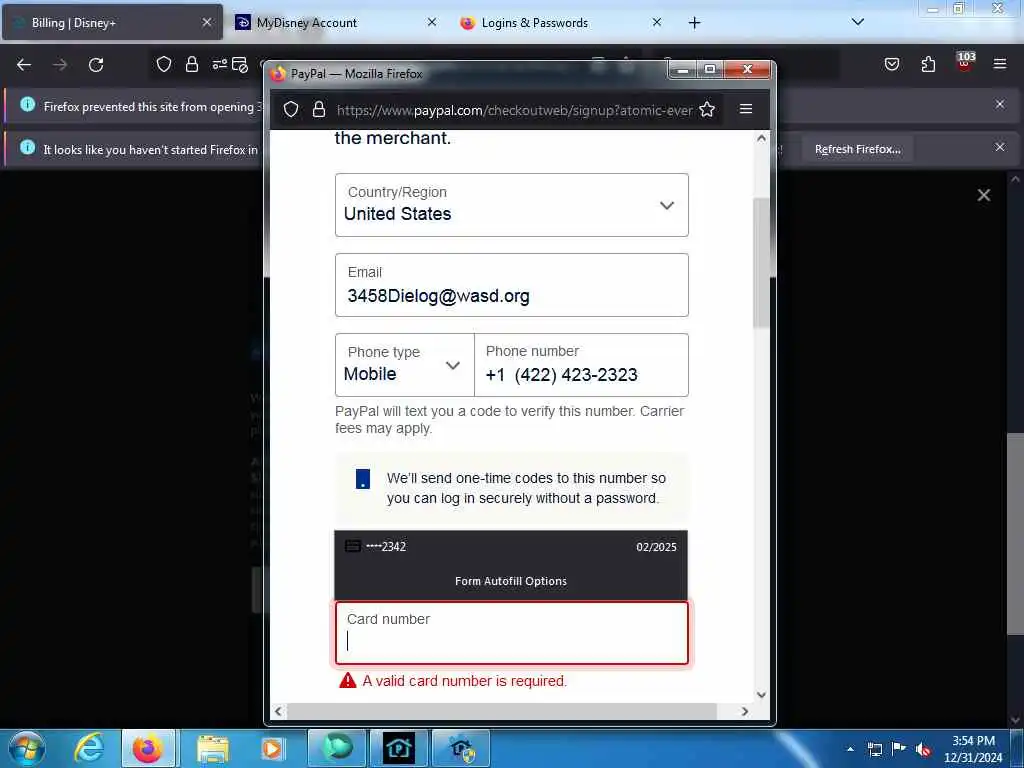The height and width of the screenshot is (768, 1024).
Task: Click the network tray icon
Action: (874, 749)
